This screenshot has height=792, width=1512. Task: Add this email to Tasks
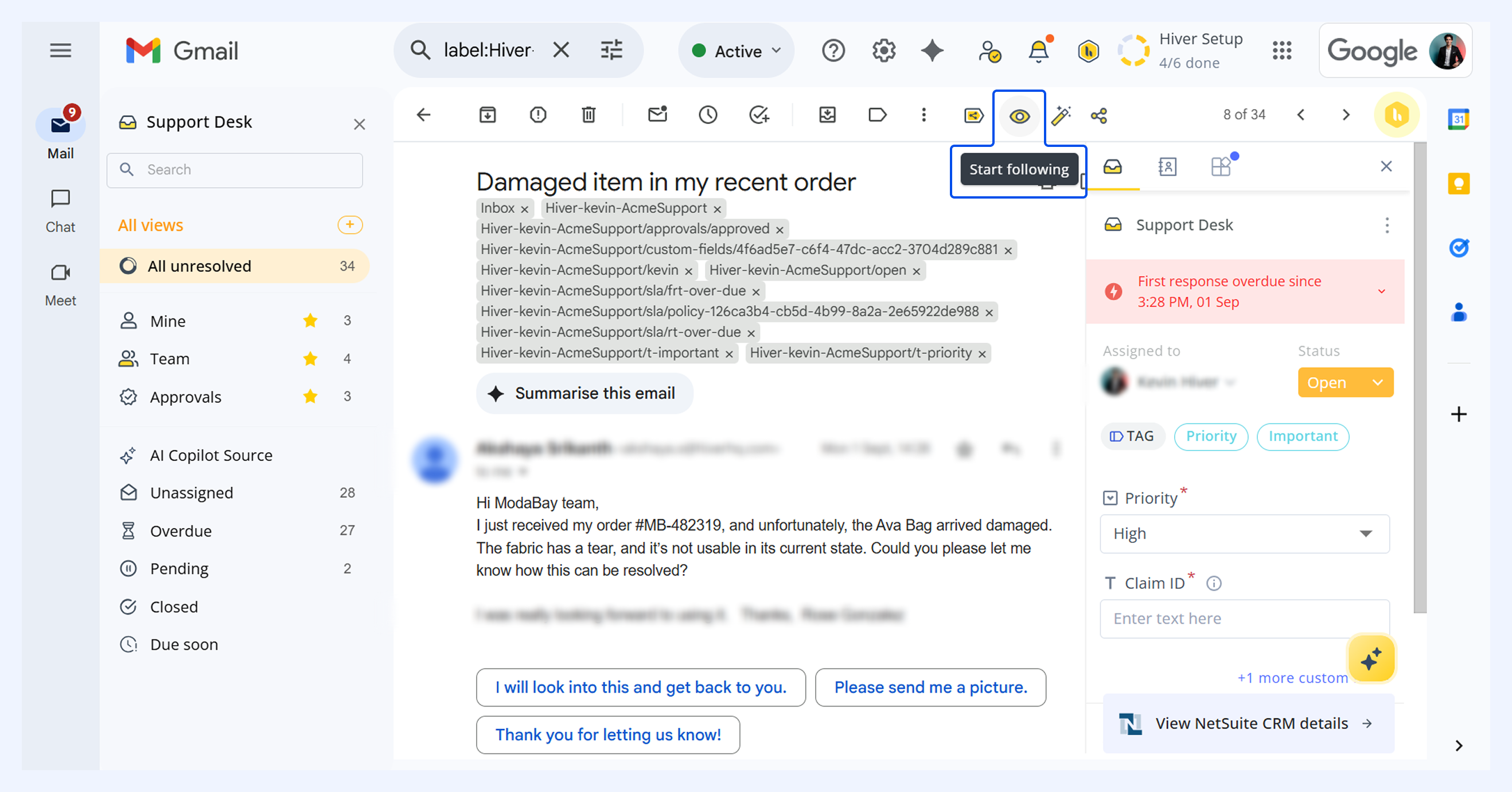(x=759, y=115)
